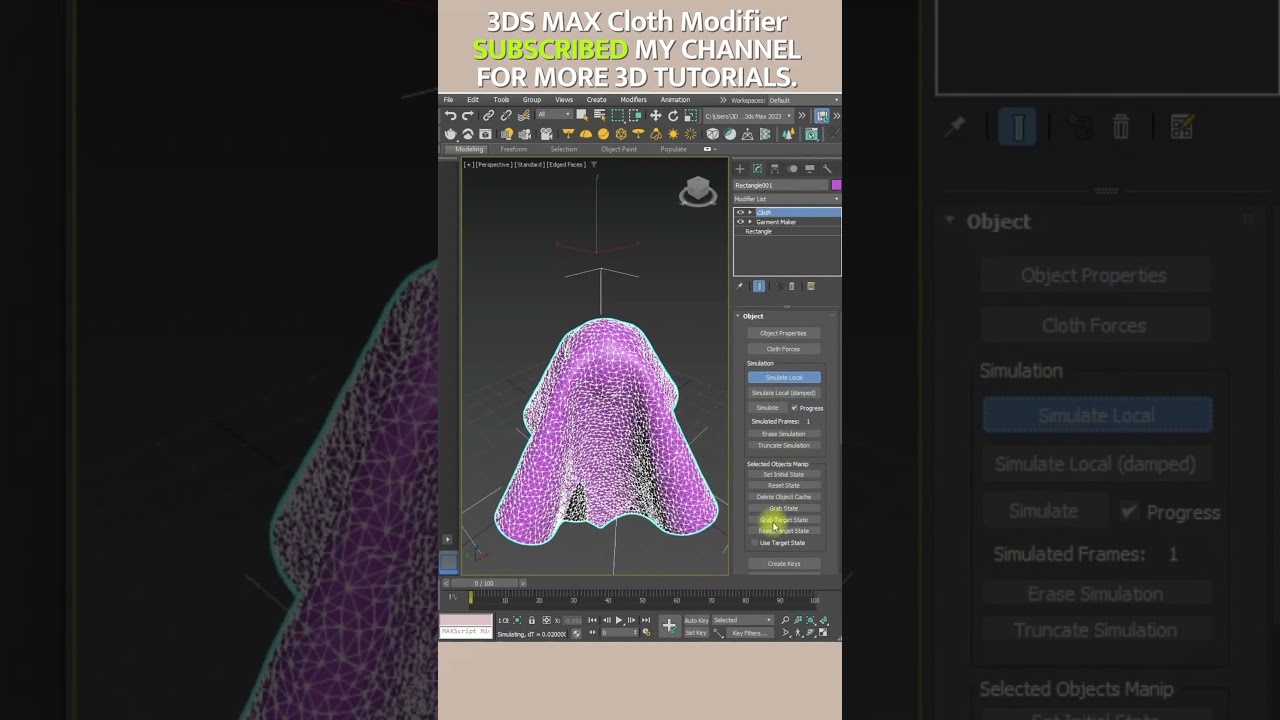Click the 0 / 100 time slider
The height and width of the screenshot is (720, 1280).
[x=484, y=583]
